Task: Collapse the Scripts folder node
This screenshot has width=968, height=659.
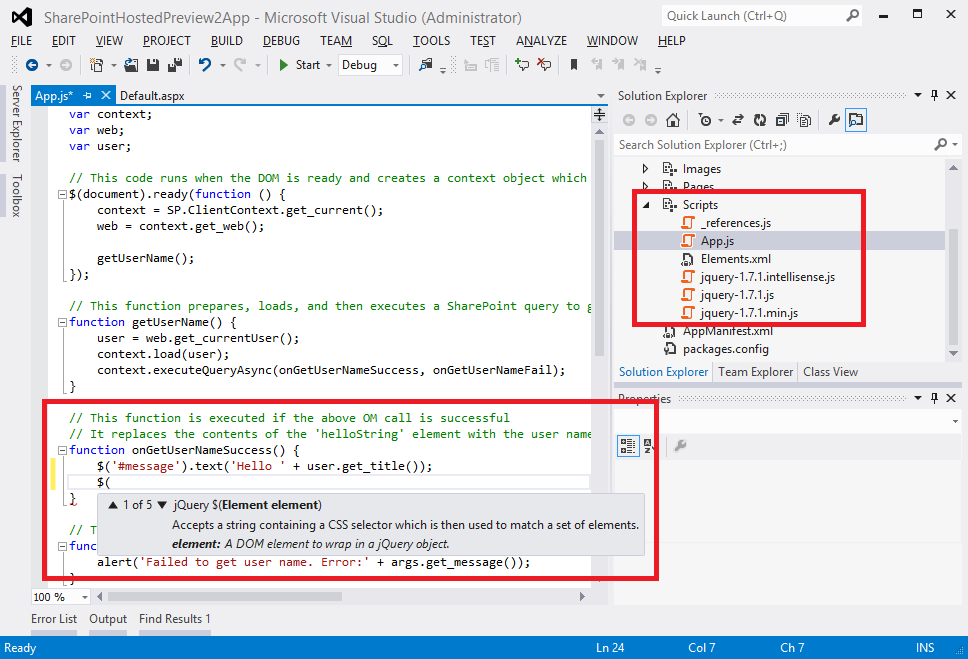Action: (x=646, y=205)
